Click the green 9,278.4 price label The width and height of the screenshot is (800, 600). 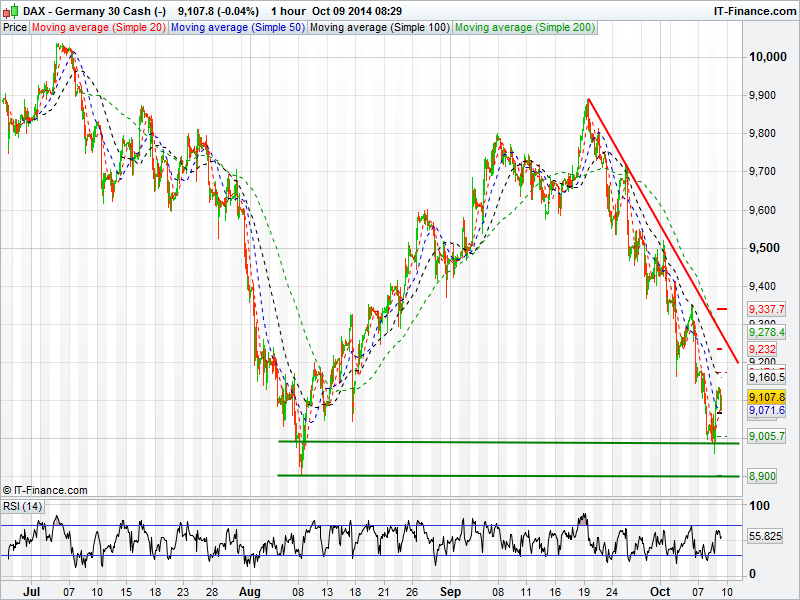(x=767, y=331)
